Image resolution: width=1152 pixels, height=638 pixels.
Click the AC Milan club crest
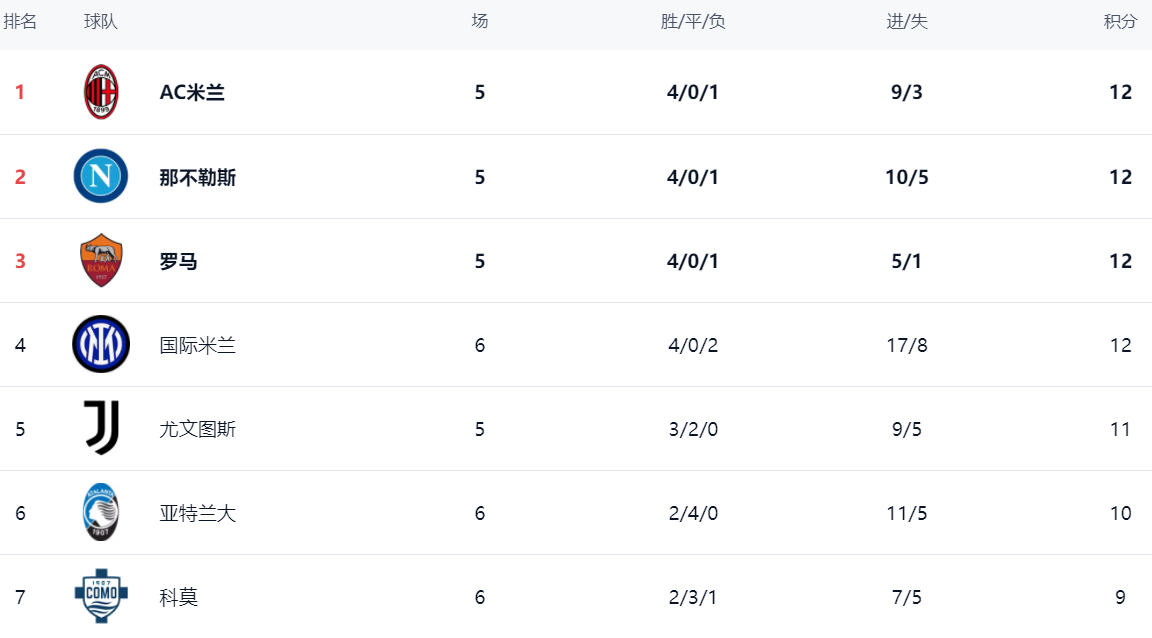click(101, 92)
